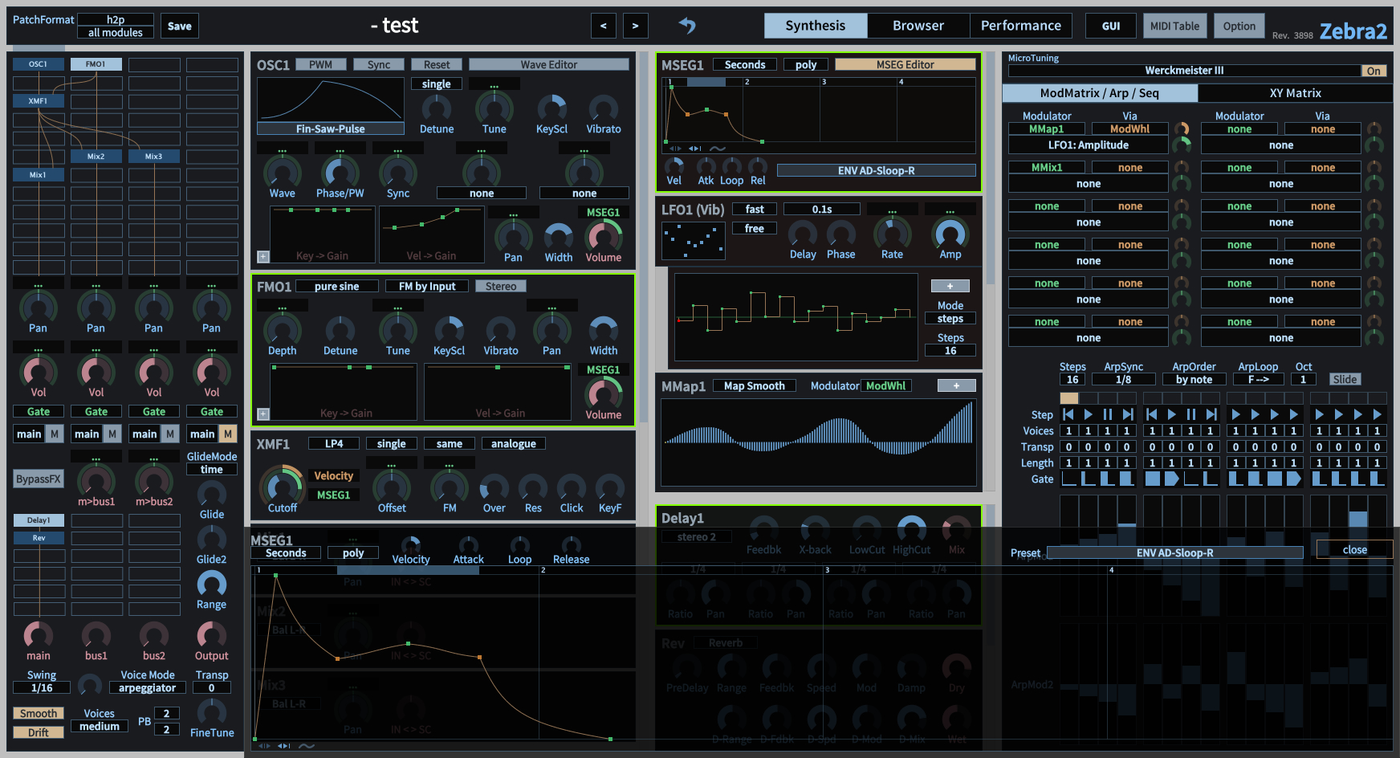Open the Fin-Saw-Pulse waveform selector
Screen dimensions: 1400x758
(331, 129)
